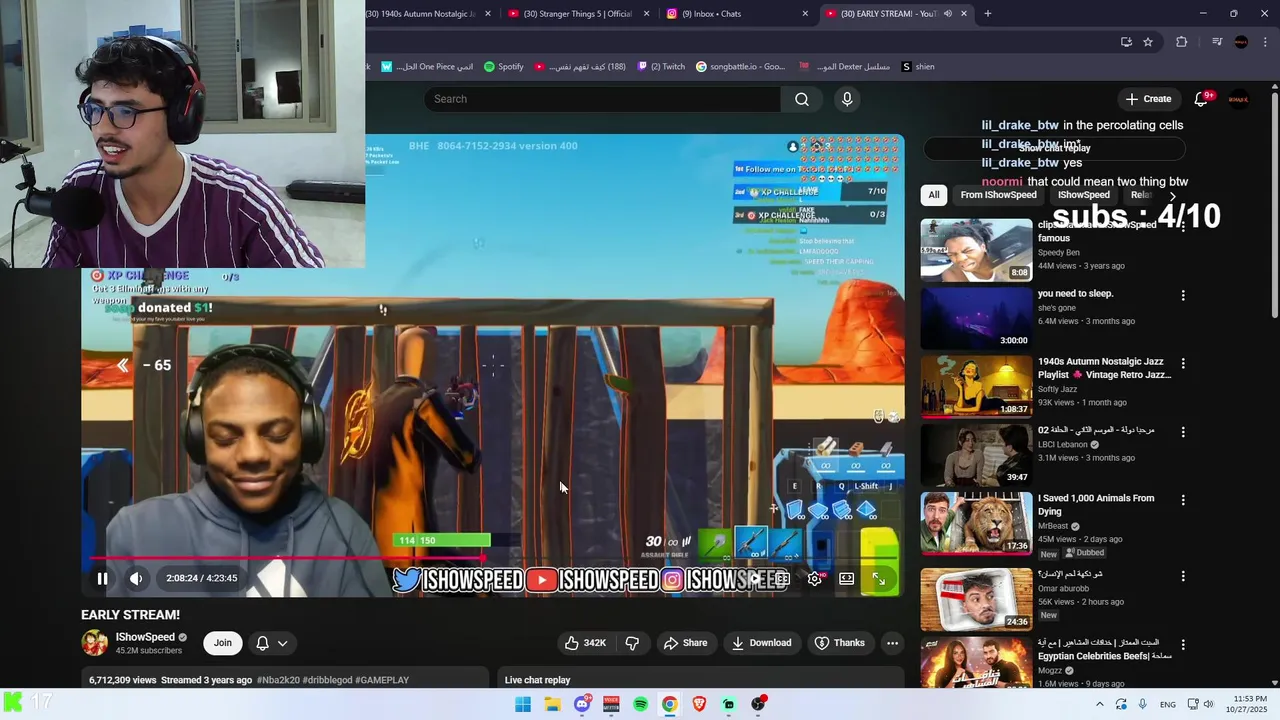Open IShowSpeed channel name link

pos(145,637)
